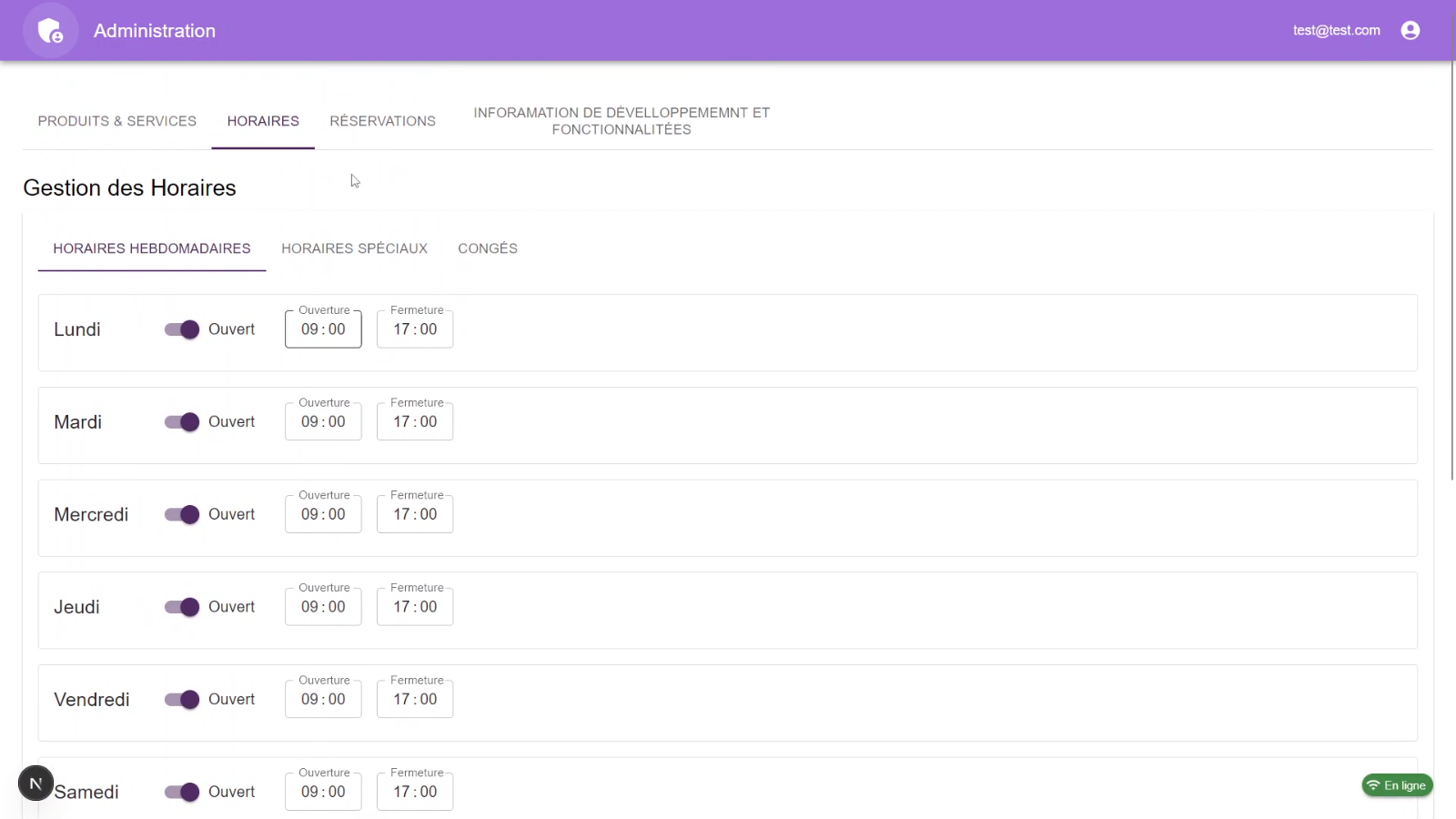Open the Réservations tab
This screenshot has width=1456, height=819.
click(382, 121)
